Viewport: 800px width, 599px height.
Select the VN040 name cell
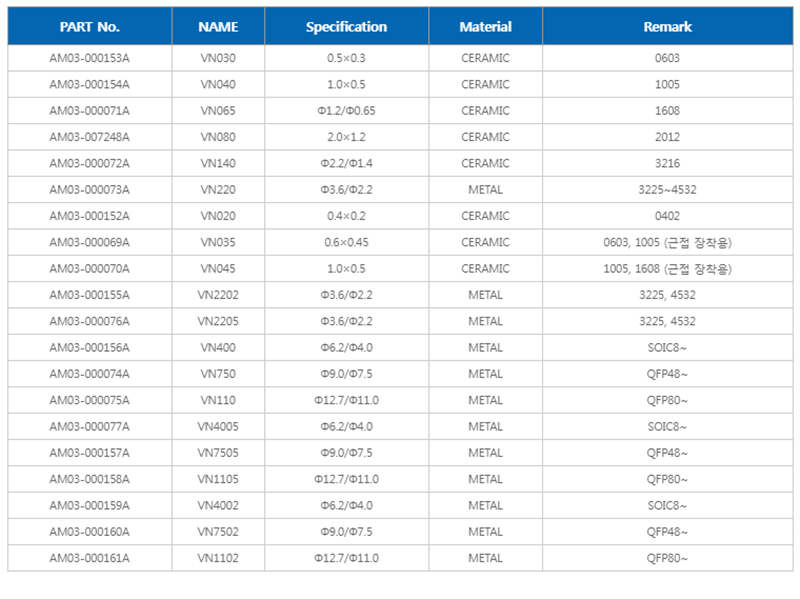[218, 84]
